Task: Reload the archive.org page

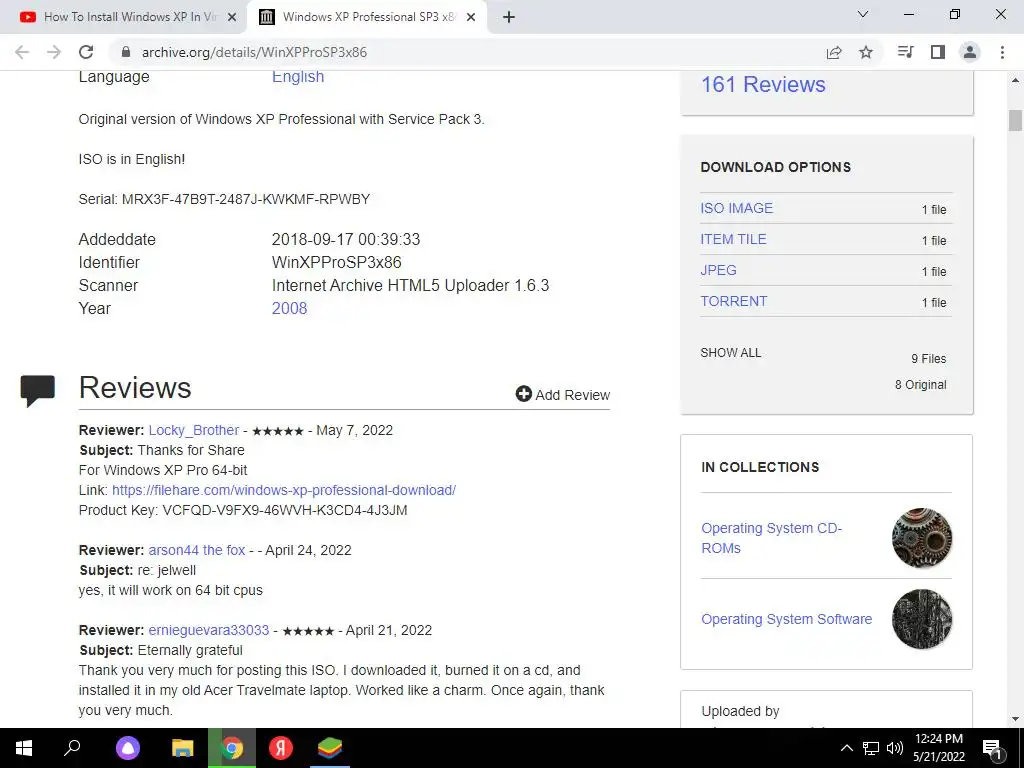Action: 86,52
